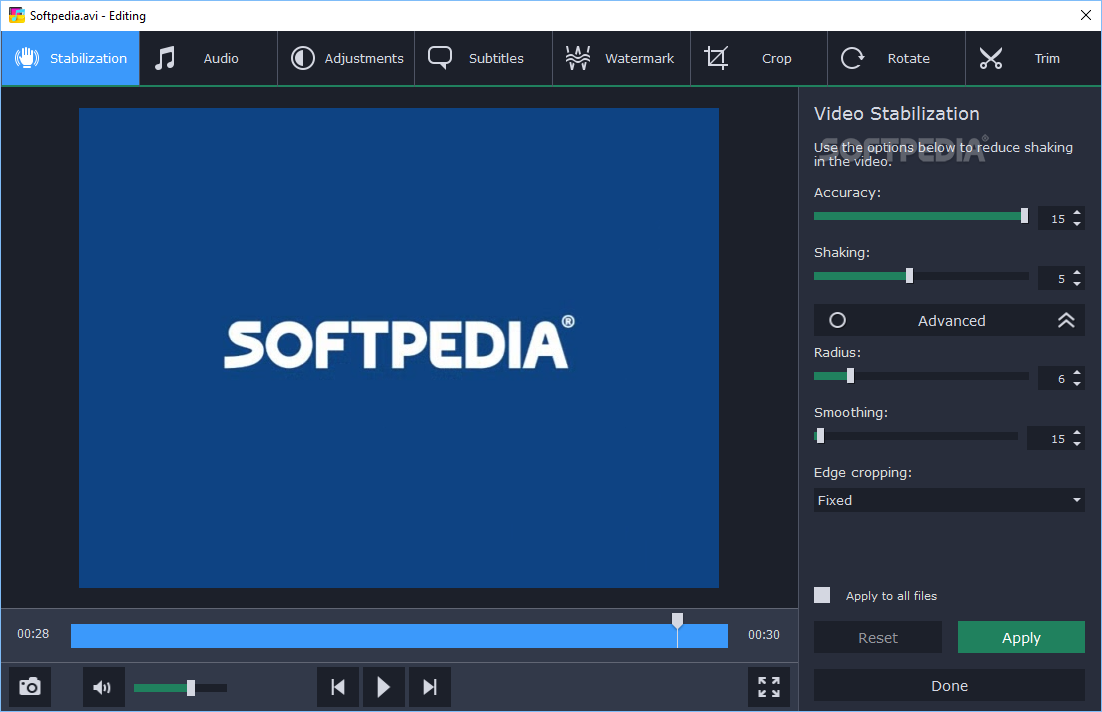This screenshot has height=712, width=1102.
Task: Click the Accuracy slider handle
Action: [1024, 216]
